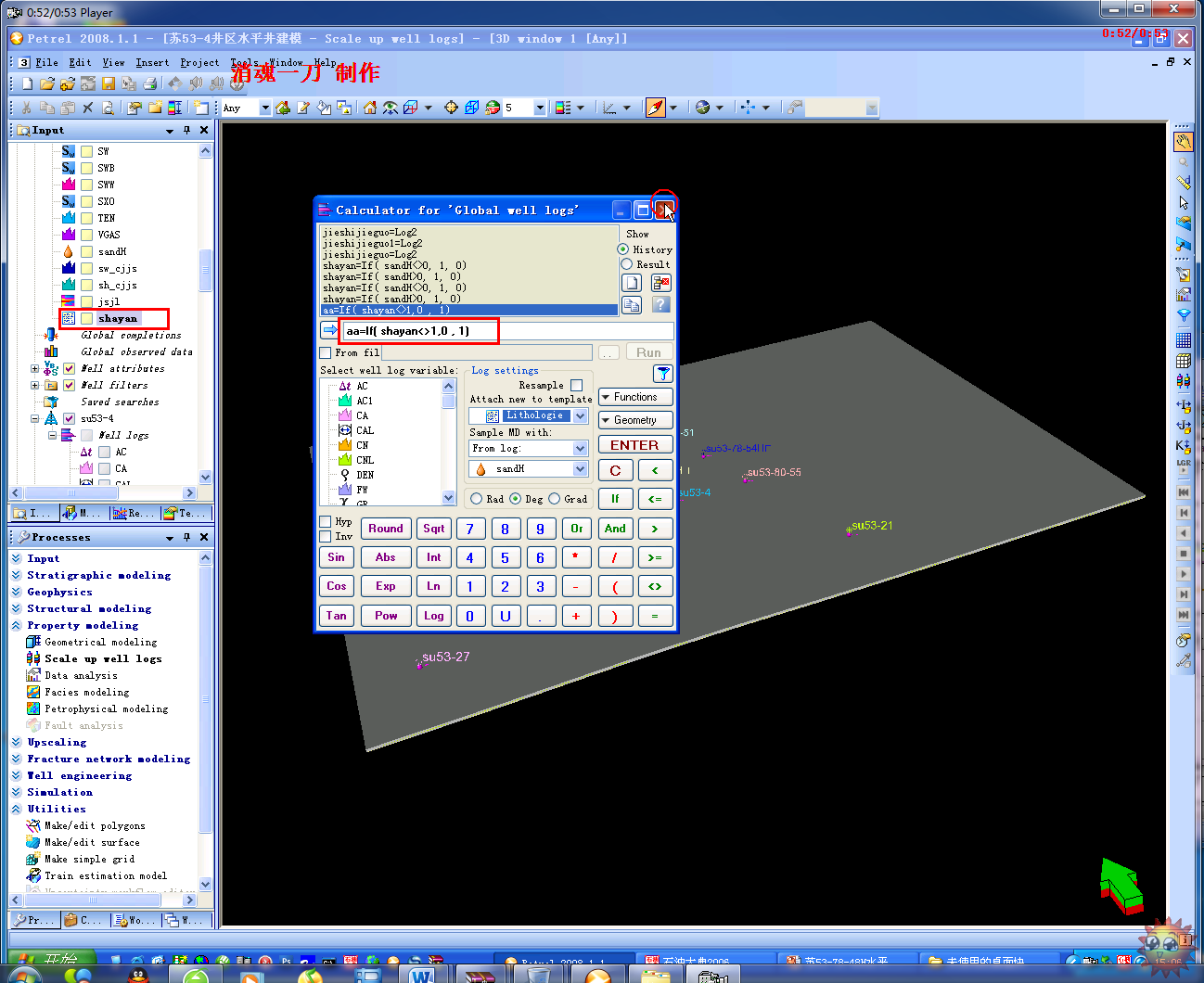This screenshot has height=983, width=1204.
Task: Click the blue grid icon on right toolbar
Action: tap(1183, 338)
